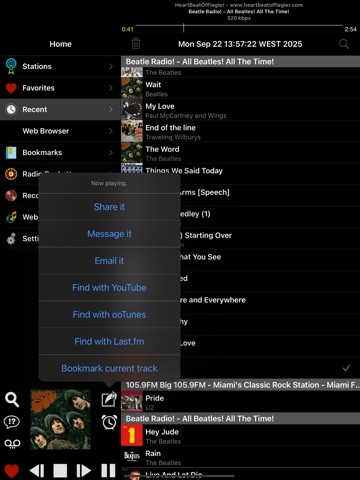Select Bookmark current track
Viewport: 360px width, 480px height.
(109, 368)
